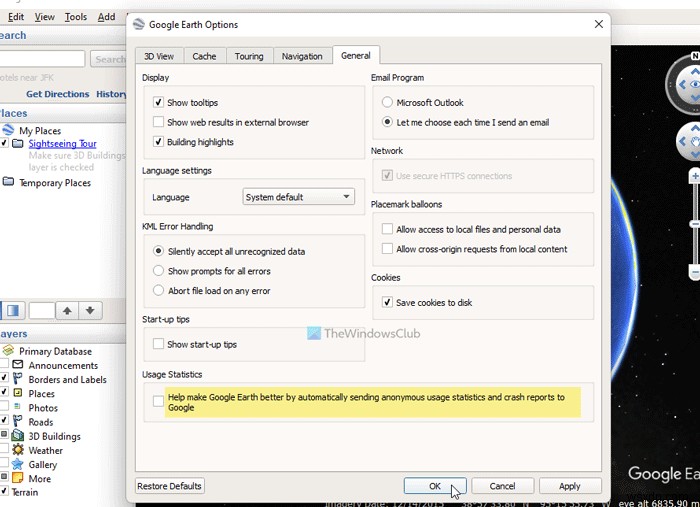The image size is (700, 507).
Task: Click the move-up arrow in Places panel
Action: (67, 311)
